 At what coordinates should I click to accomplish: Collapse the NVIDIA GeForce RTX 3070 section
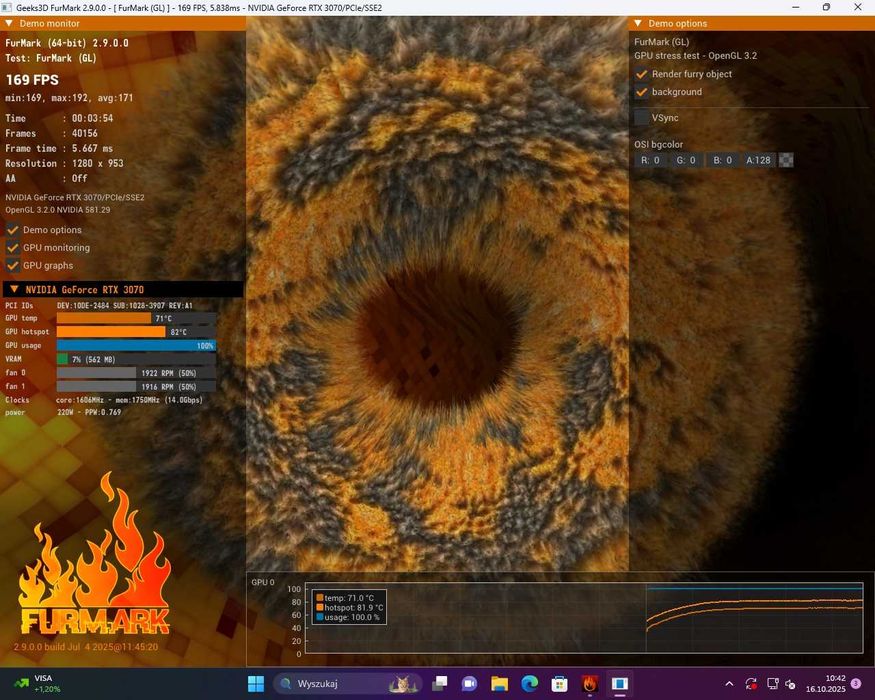[14, 289]
